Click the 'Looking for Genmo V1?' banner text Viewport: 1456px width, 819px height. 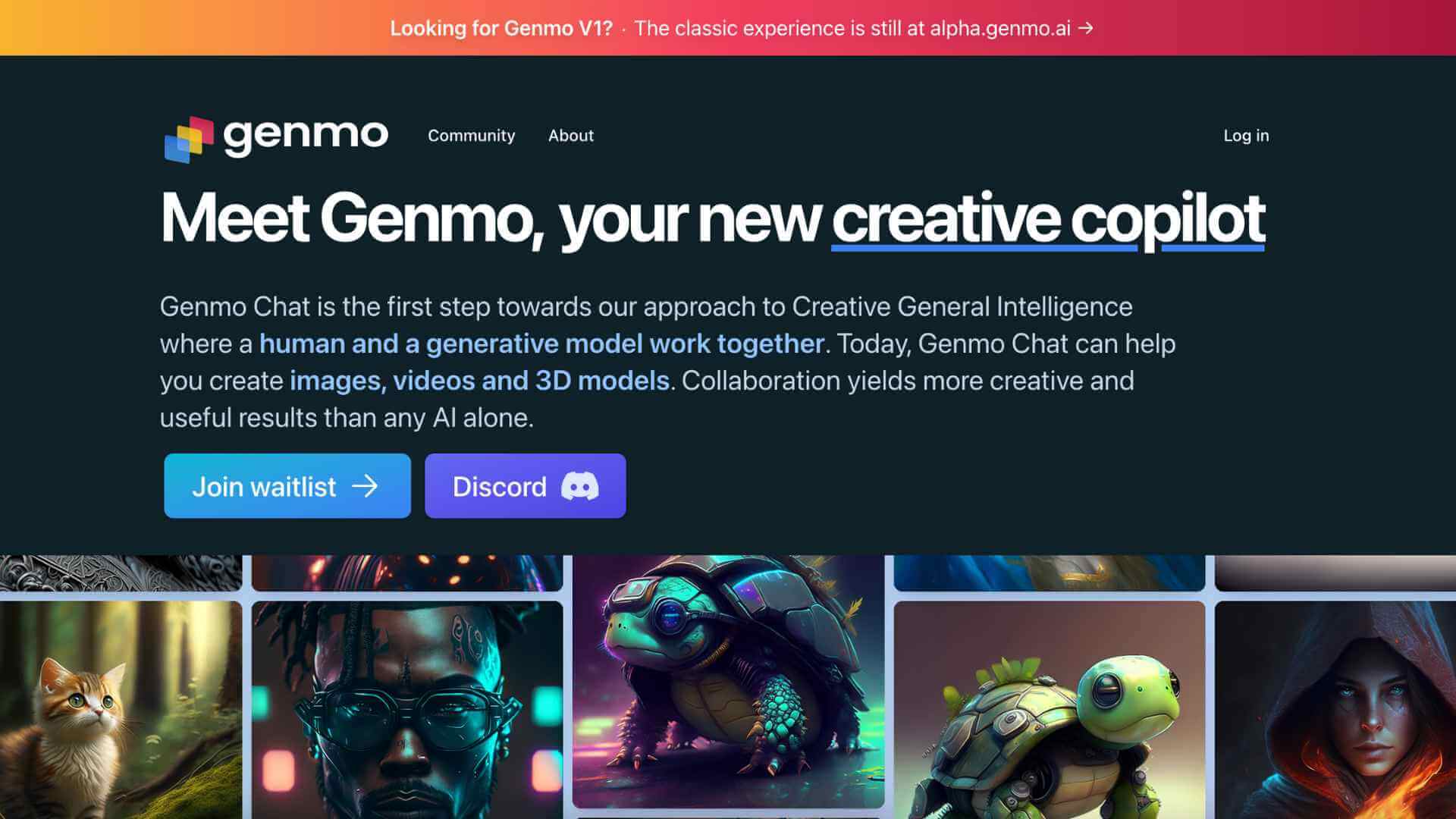(x=501, y=28)
